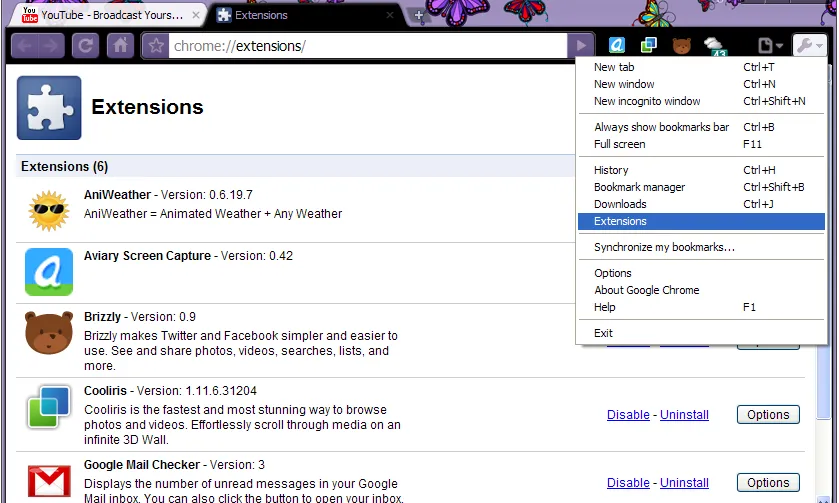Screen dimensions: 839x503
Task: Select About Google Chrome
Action: pos(701,290)
